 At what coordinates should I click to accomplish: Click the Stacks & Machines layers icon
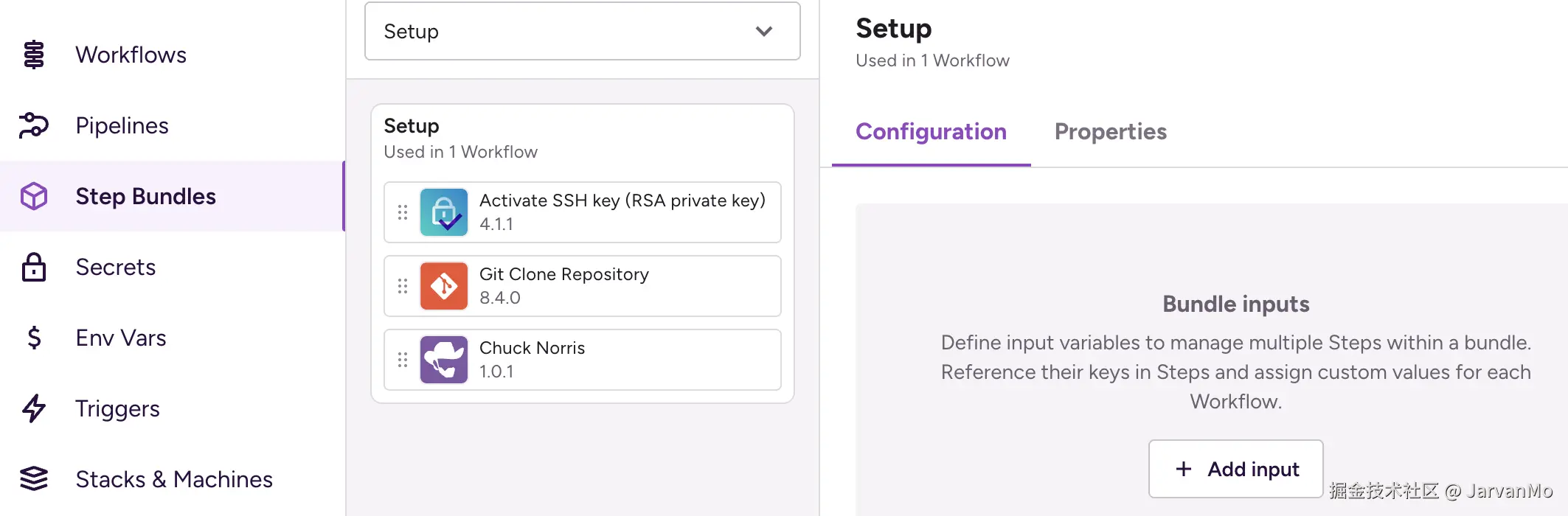pyautogui.click(x=34, y=479)
